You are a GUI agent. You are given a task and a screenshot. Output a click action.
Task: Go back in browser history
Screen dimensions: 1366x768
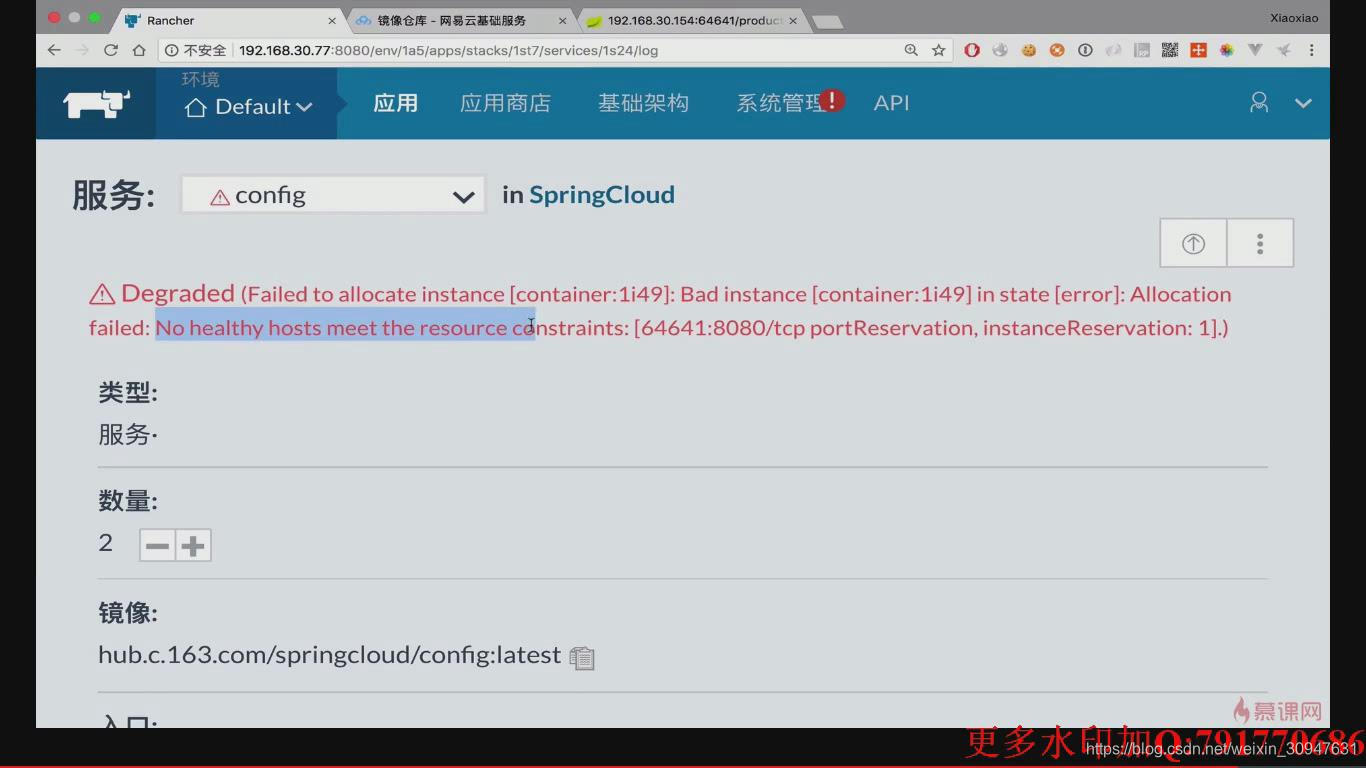point(54,50)
